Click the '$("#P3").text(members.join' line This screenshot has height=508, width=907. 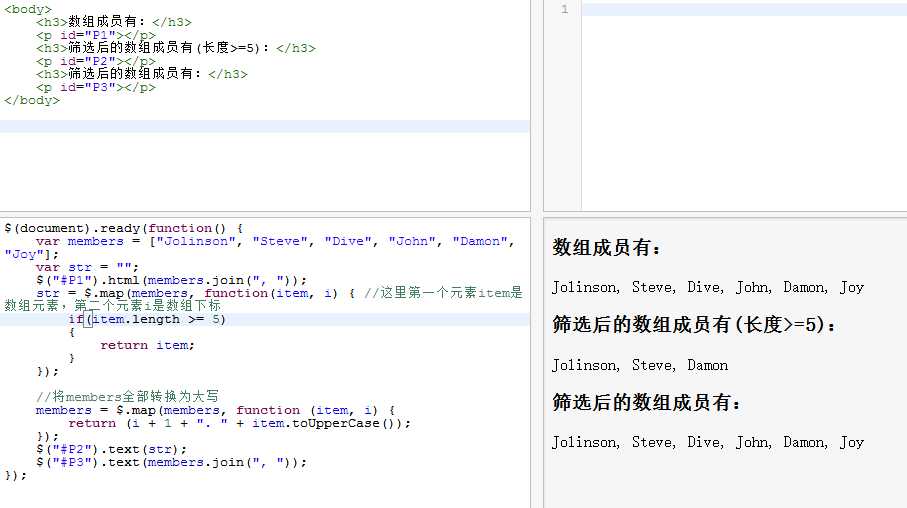(172, 462)
